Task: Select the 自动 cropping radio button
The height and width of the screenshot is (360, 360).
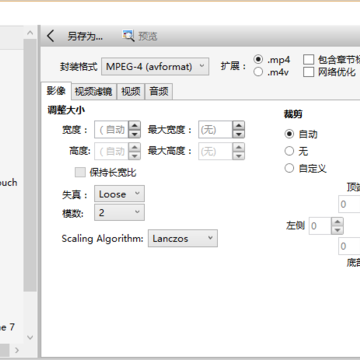Action: coord(289,134)
